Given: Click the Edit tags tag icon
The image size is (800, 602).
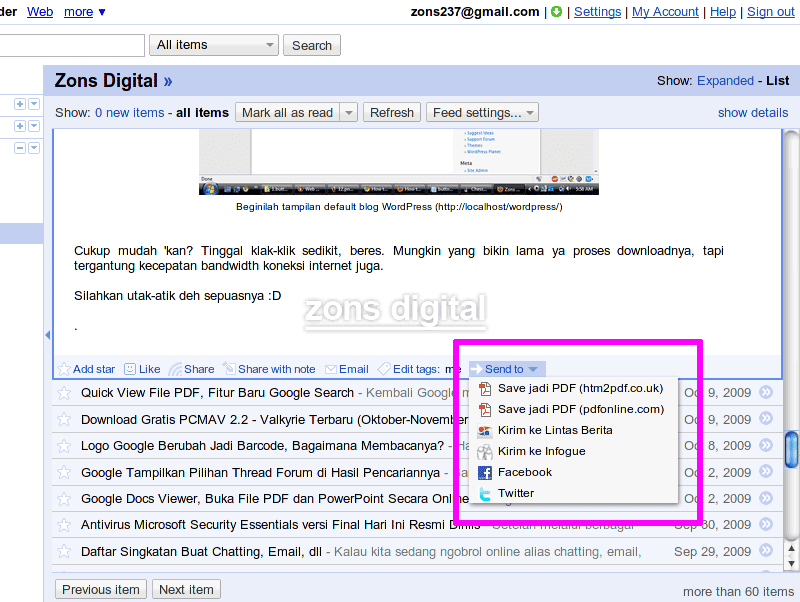Looking at the screenshot, I should (384, 368).
